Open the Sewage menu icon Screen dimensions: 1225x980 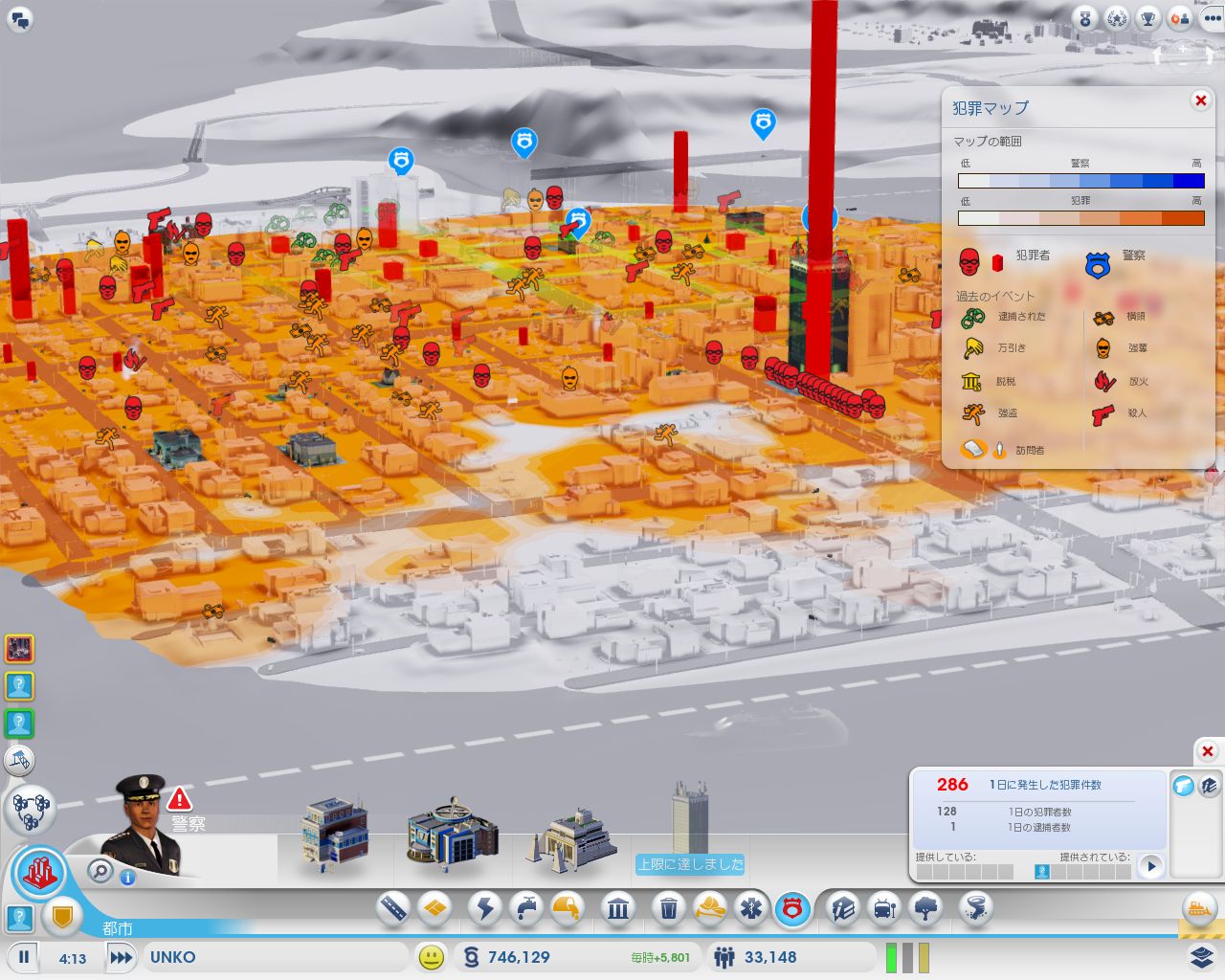(568, 907)
